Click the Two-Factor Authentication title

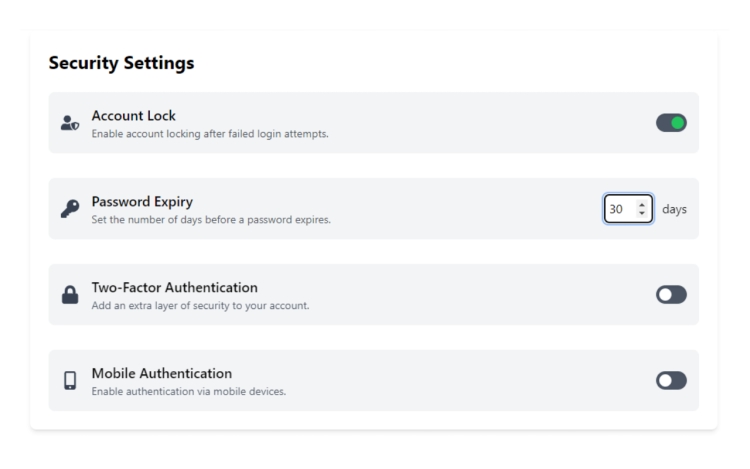(x=175, y=287)
